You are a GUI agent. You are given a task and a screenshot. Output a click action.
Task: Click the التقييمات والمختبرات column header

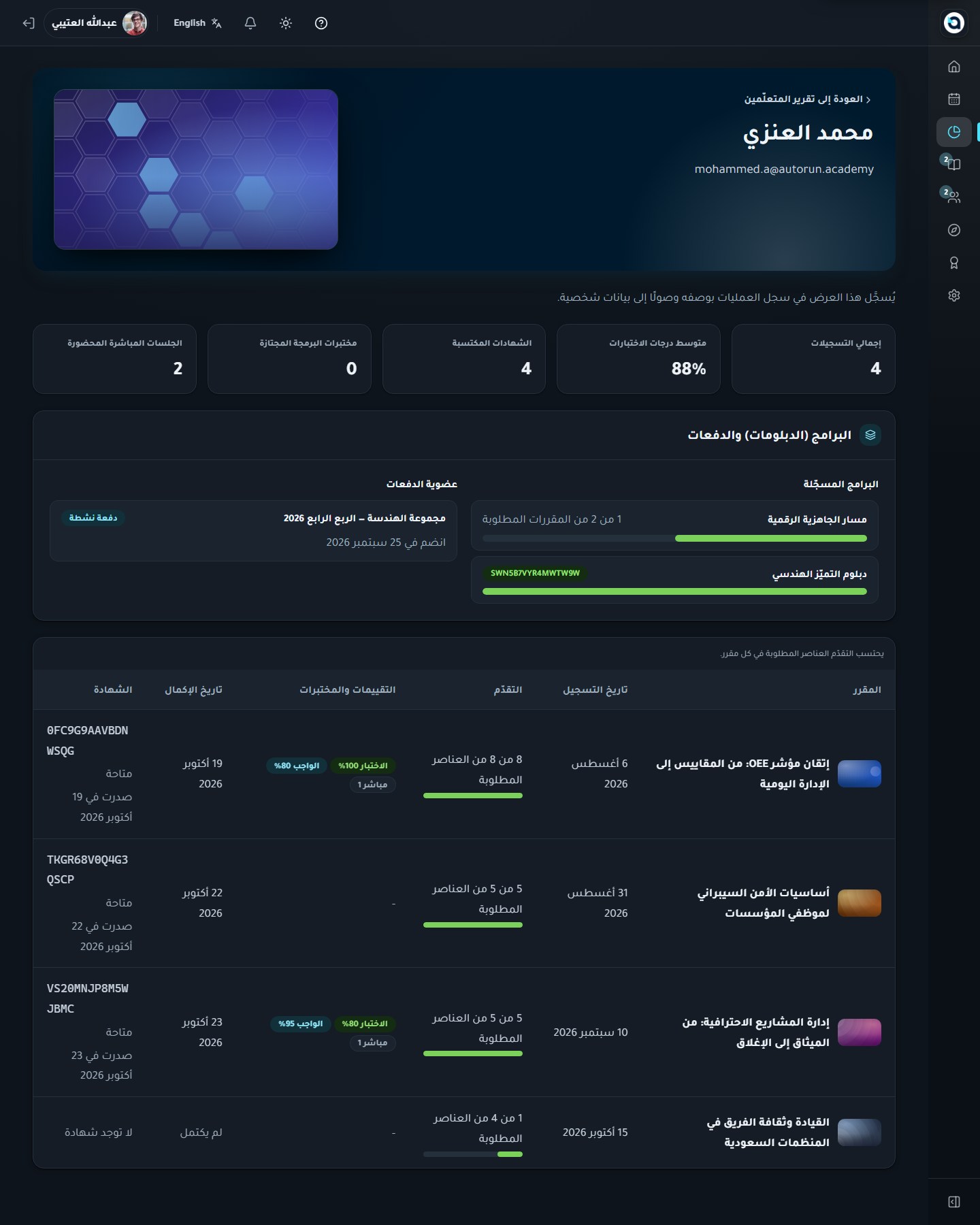[x=348, y=690]
